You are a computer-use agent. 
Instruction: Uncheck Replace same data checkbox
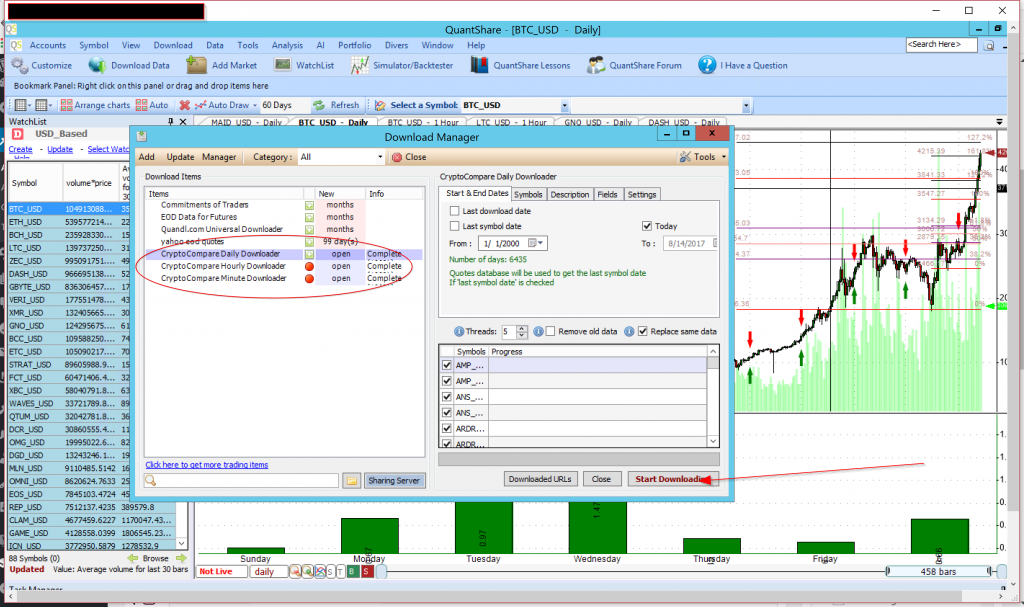point(643,332)
